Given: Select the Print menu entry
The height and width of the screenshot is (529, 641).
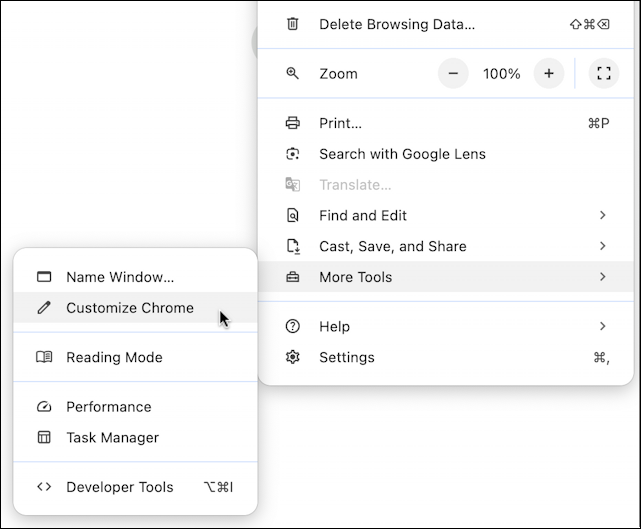Looking at the screenshot, I should click(x=446, y=123).
